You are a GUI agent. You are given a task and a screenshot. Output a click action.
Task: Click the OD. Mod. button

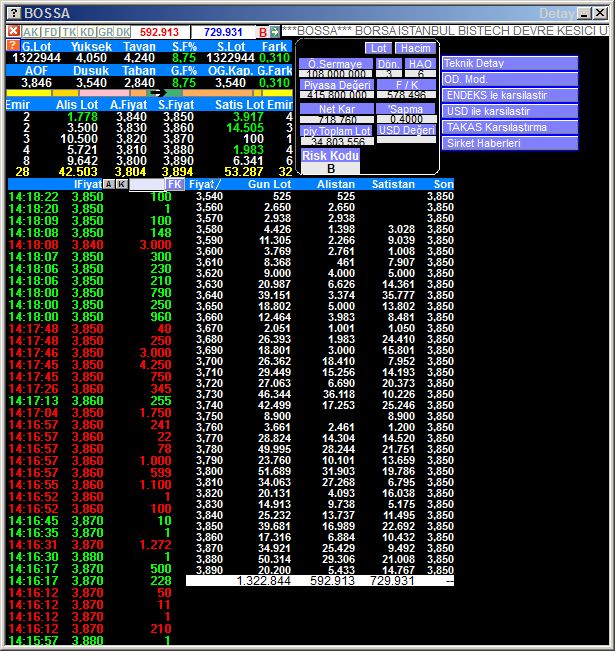tap(510, 79)
